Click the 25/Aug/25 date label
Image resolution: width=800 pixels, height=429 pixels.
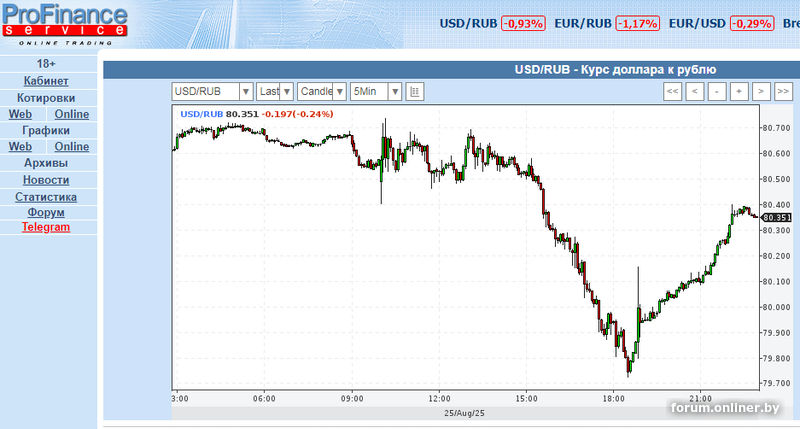(x=464, y=413)
